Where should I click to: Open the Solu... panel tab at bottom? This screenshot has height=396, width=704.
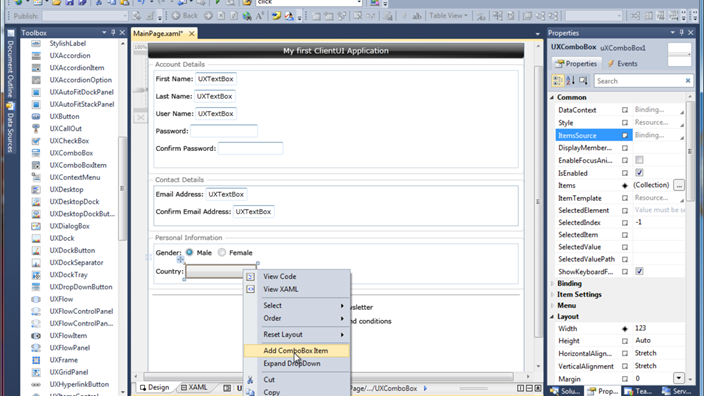click(565, 391)
